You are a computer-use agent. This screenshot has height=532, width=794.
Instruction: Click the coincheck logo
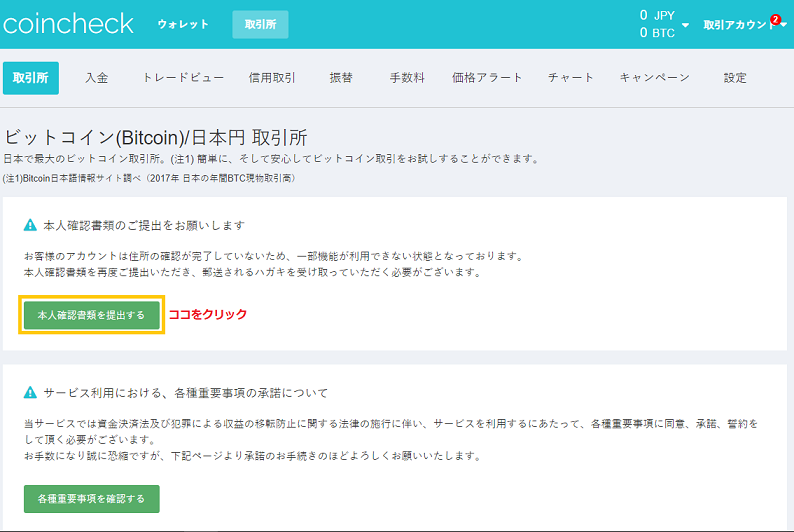tap(68, 24)
